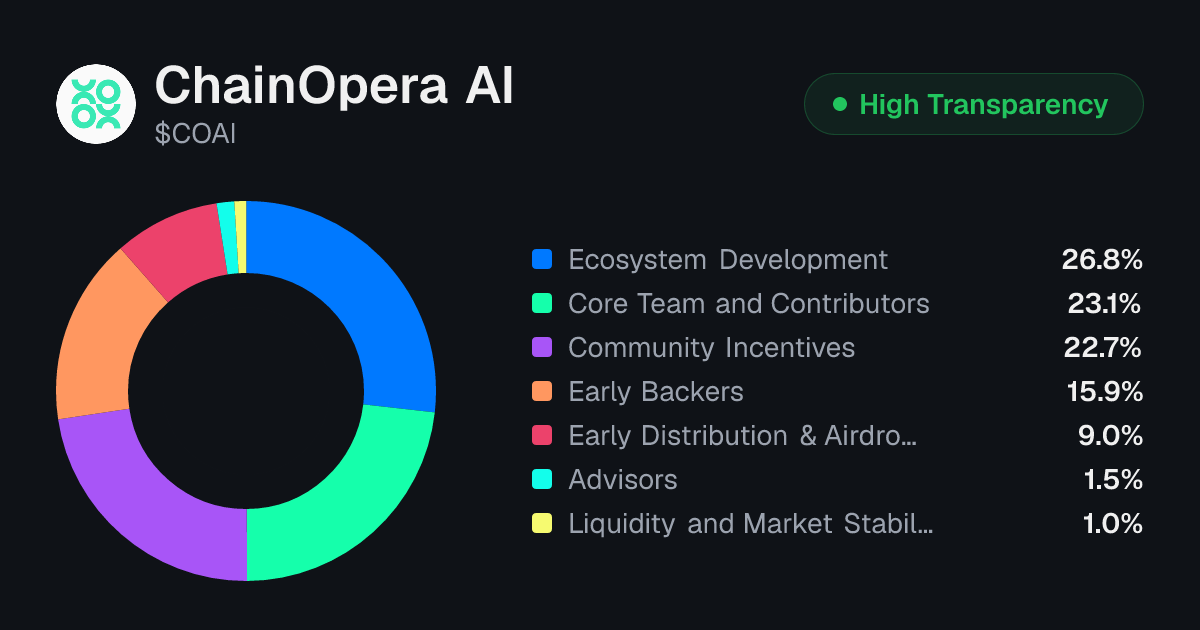The height and width of the screenshot is (630, 1200).
Task: Select the Core Team and Contributors label
Action: (x=749, y=304)
